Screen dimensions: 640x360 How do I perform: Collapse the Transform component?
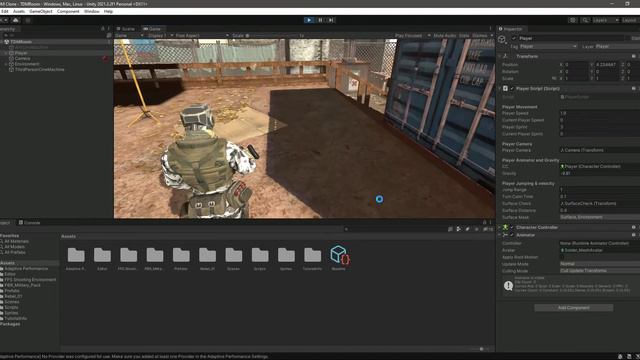(500, 56)
